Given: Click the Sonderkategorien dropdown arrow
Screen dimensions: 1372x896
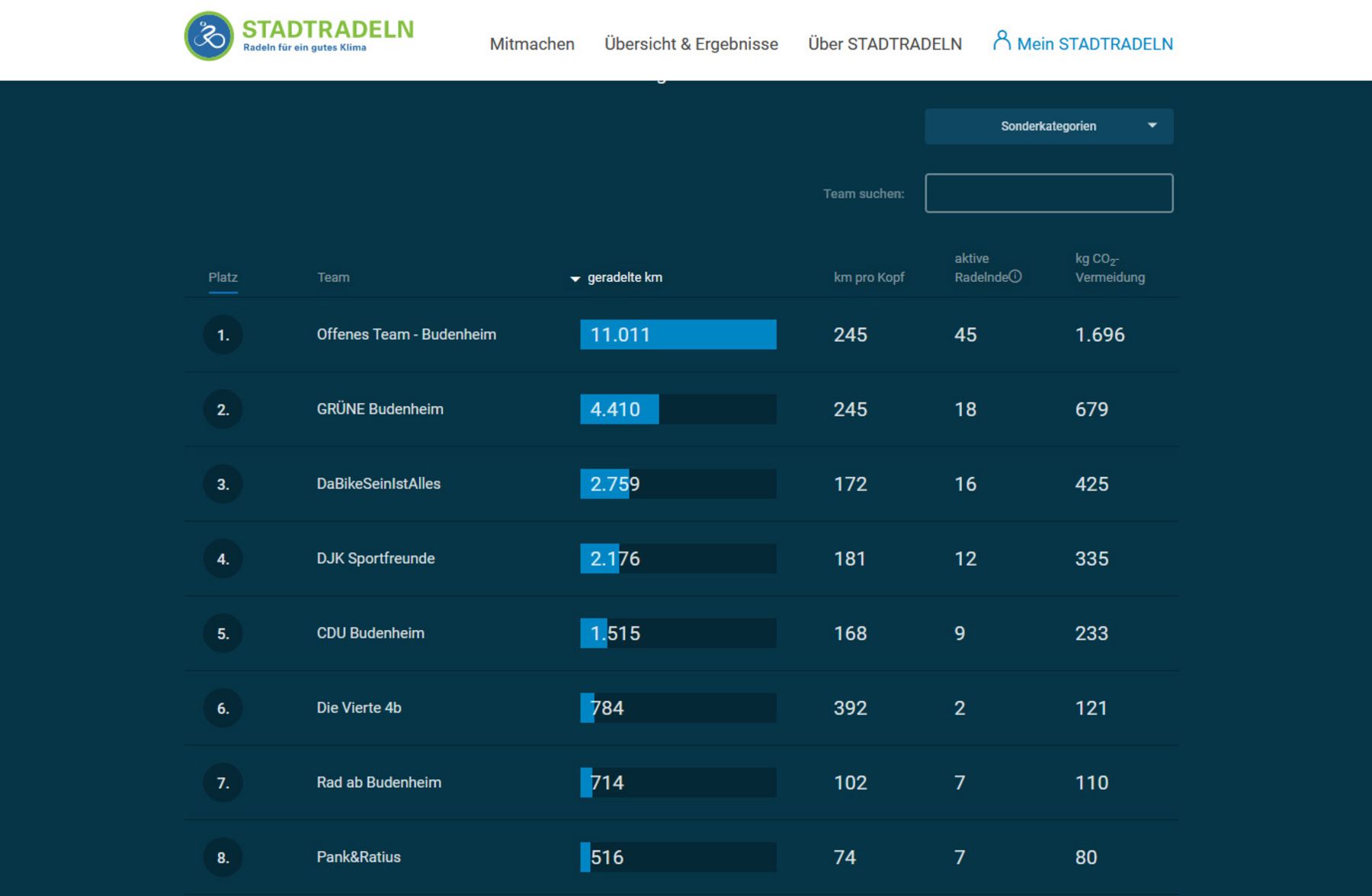Looking at the screenshot, I should click(1152, 126).
